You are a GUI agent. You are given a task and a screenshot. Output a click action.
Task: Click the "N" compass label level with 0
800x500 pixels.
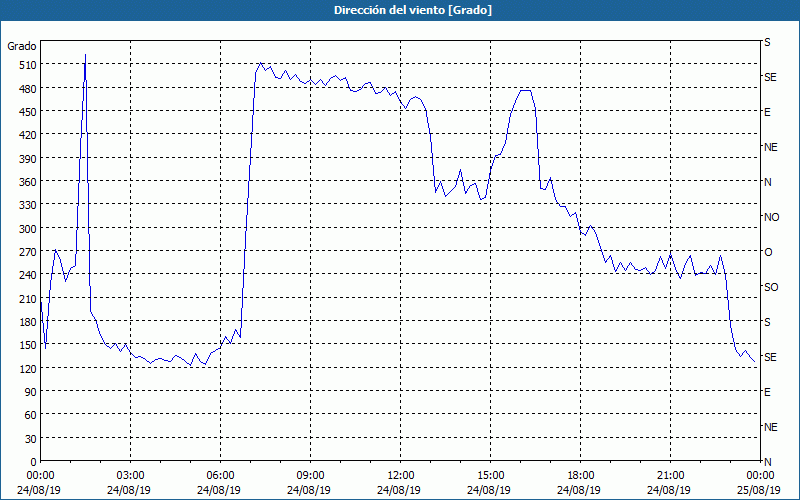(x=768, y=462)
